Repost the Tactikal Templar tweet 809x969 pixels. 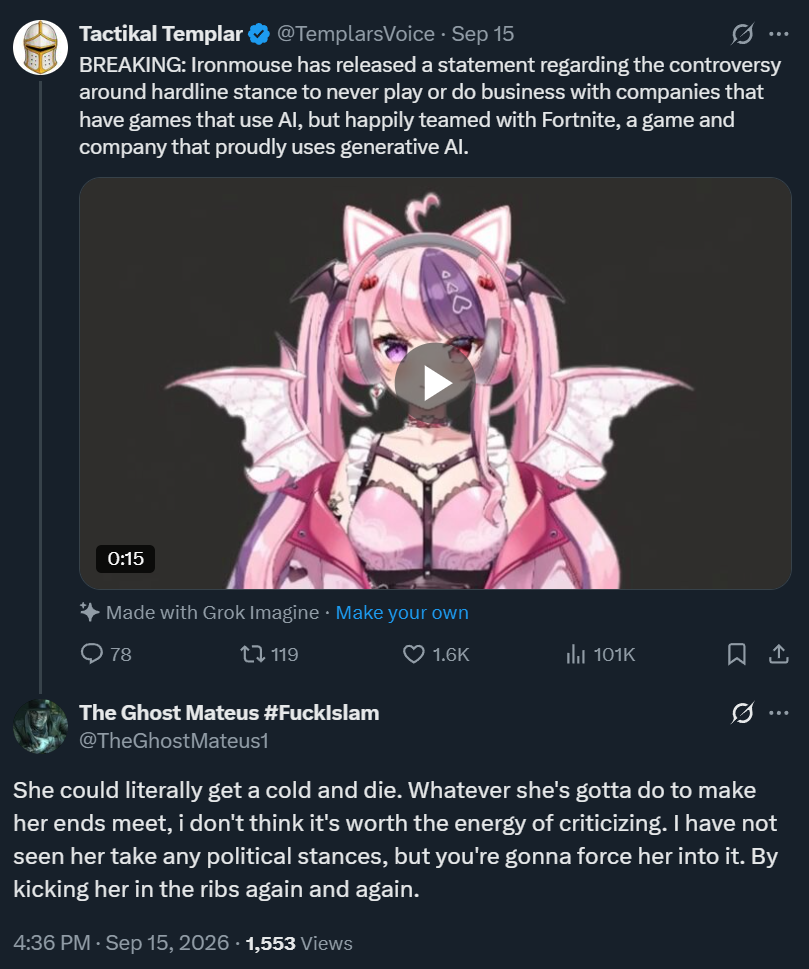point(269,654)
